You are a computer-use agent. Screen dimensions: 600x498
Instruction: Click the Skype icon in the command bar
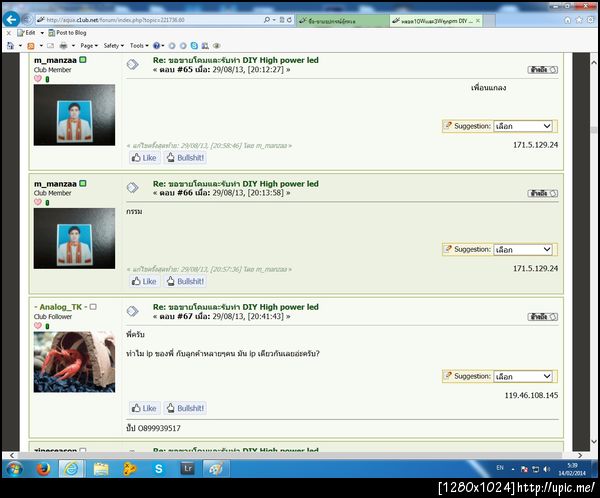pyautogui.click(x=194, y=46)
